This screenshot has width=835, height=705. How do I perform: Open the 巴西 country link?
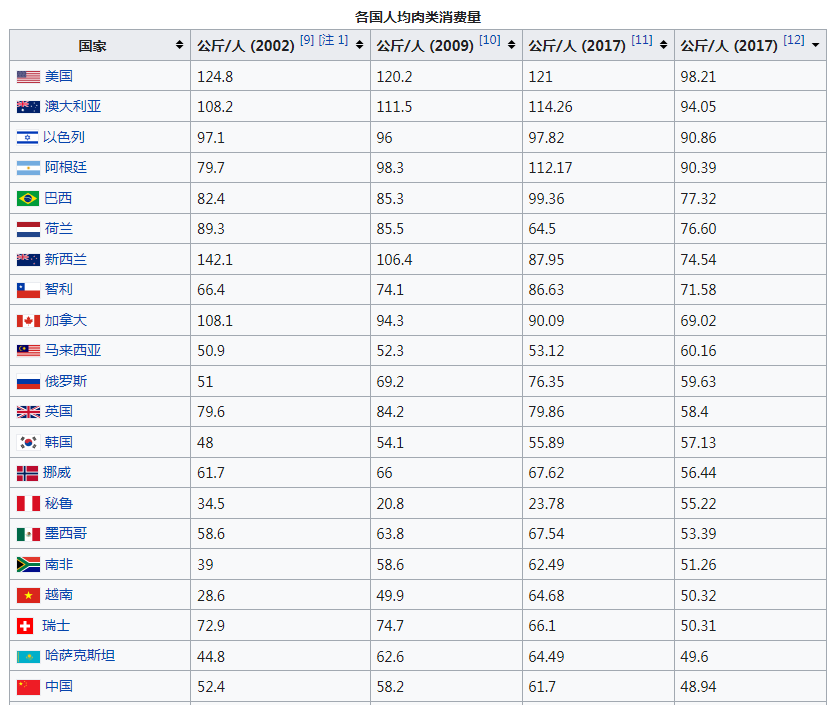click(x=59, y=198)
